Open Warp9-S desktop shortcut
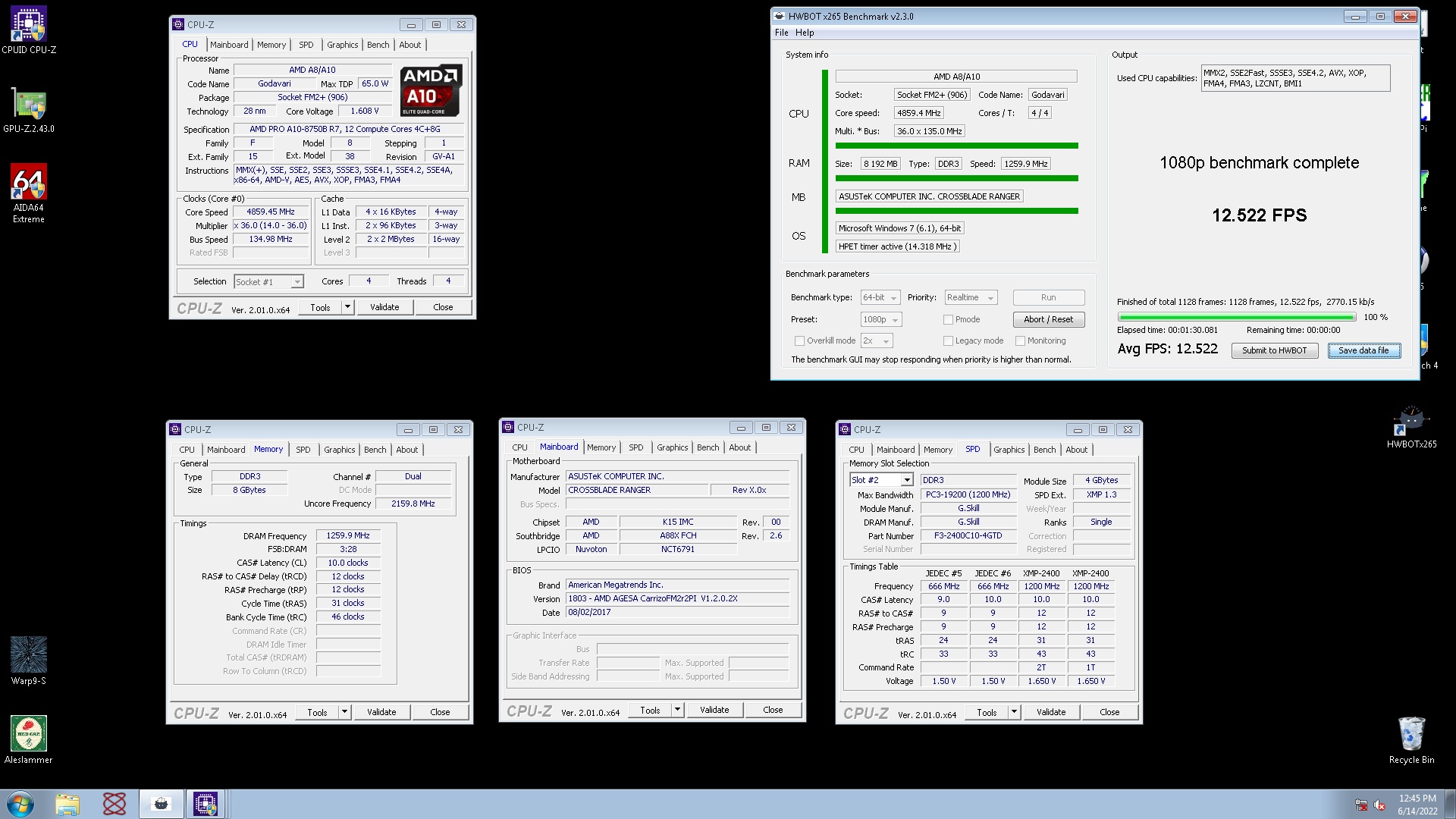1456x819 pixels. coord(29,661)
